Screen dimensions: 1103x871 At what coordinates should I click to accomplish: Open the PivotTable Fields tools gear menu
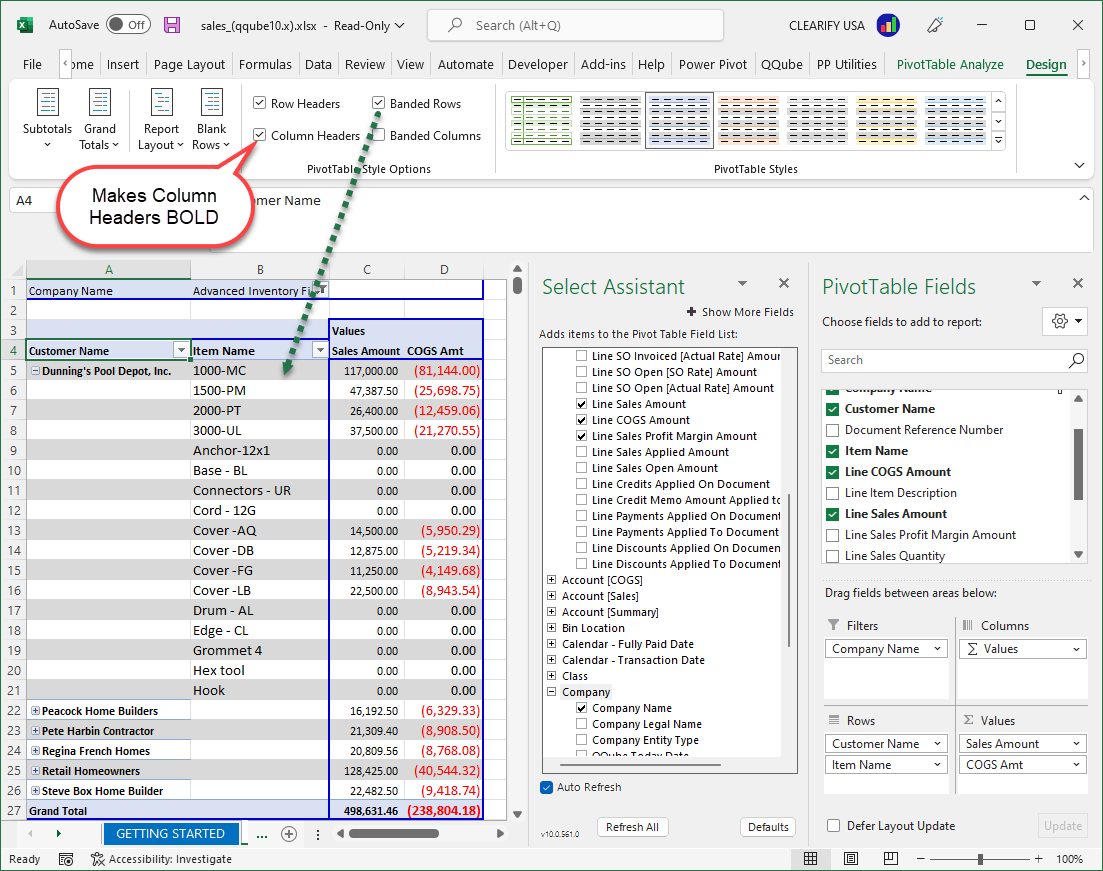1066,322
